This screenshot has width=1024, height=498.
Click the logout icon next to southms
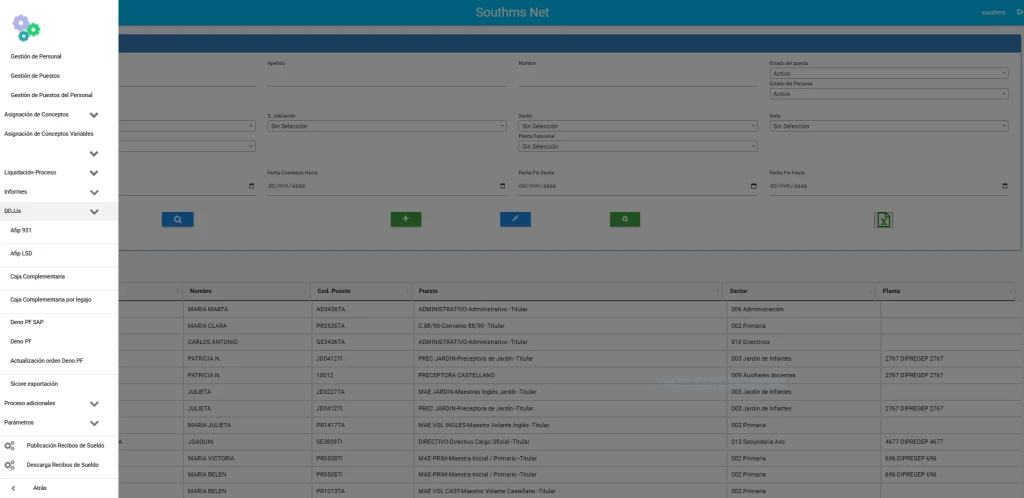(1019, 12)
